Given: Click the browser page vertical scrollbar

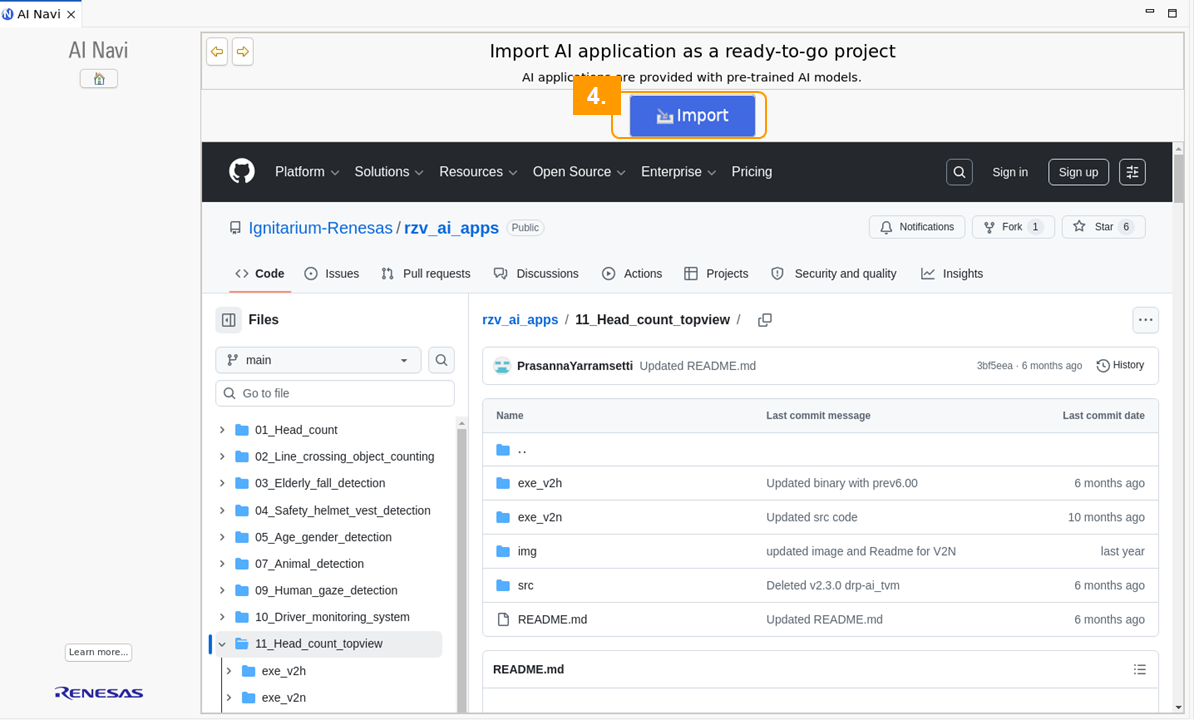Looking at the screenshot, I should [x=1178, y=177].
